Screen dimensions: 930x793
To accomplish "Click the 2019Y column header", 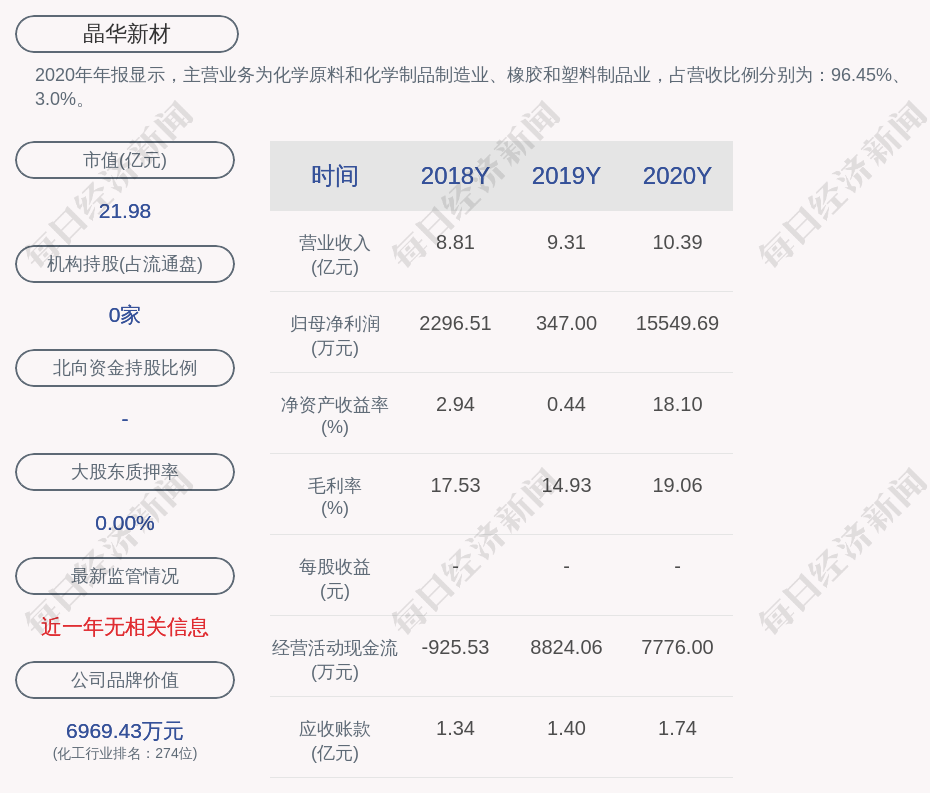I will tap(566, 176).
